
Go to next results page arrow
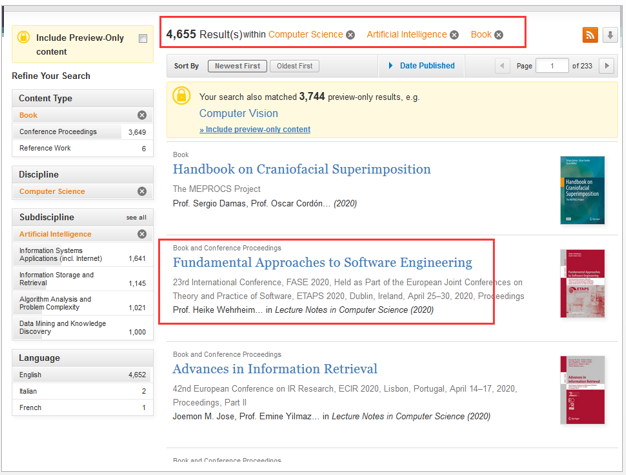point(607,65)
